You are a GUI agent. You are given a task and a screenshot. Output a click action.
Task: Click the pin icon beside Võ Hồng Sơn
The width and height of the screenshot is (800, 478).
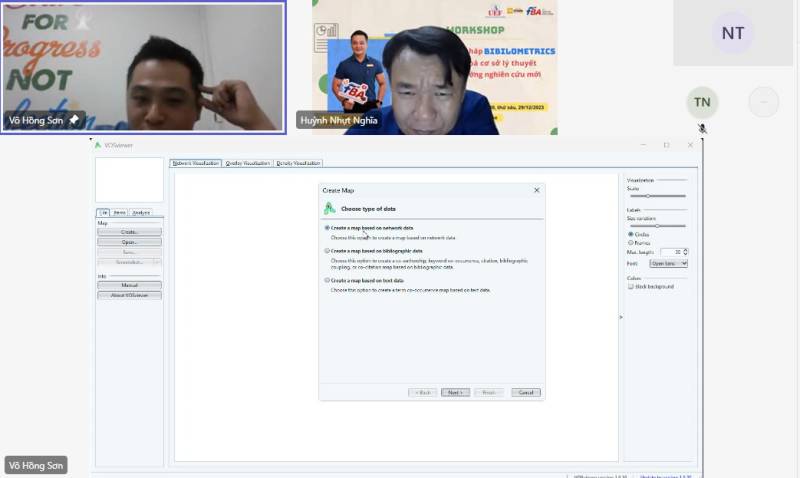[73, 120]
